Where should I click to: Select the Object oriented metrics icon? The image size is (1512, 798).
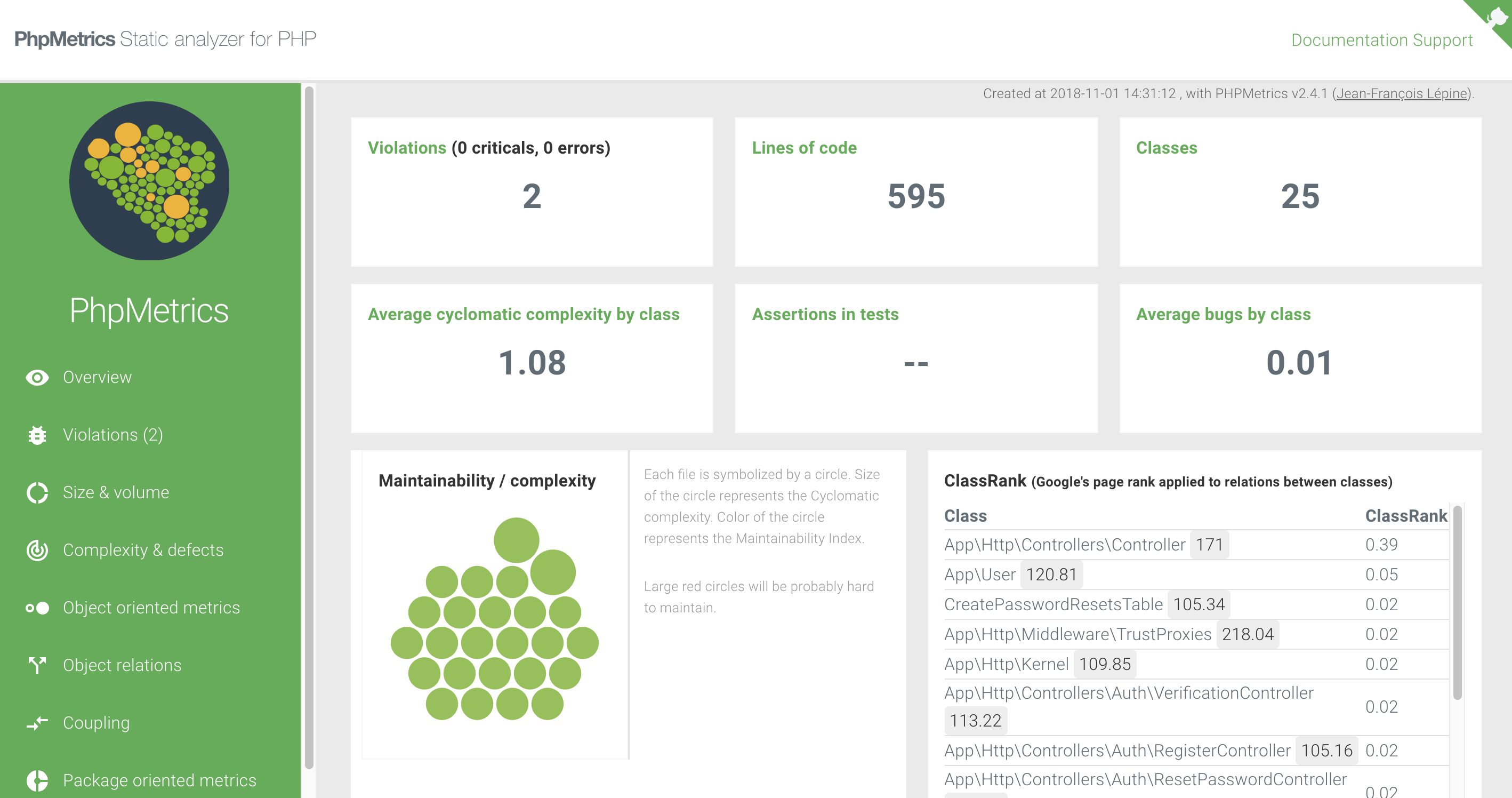37,608
